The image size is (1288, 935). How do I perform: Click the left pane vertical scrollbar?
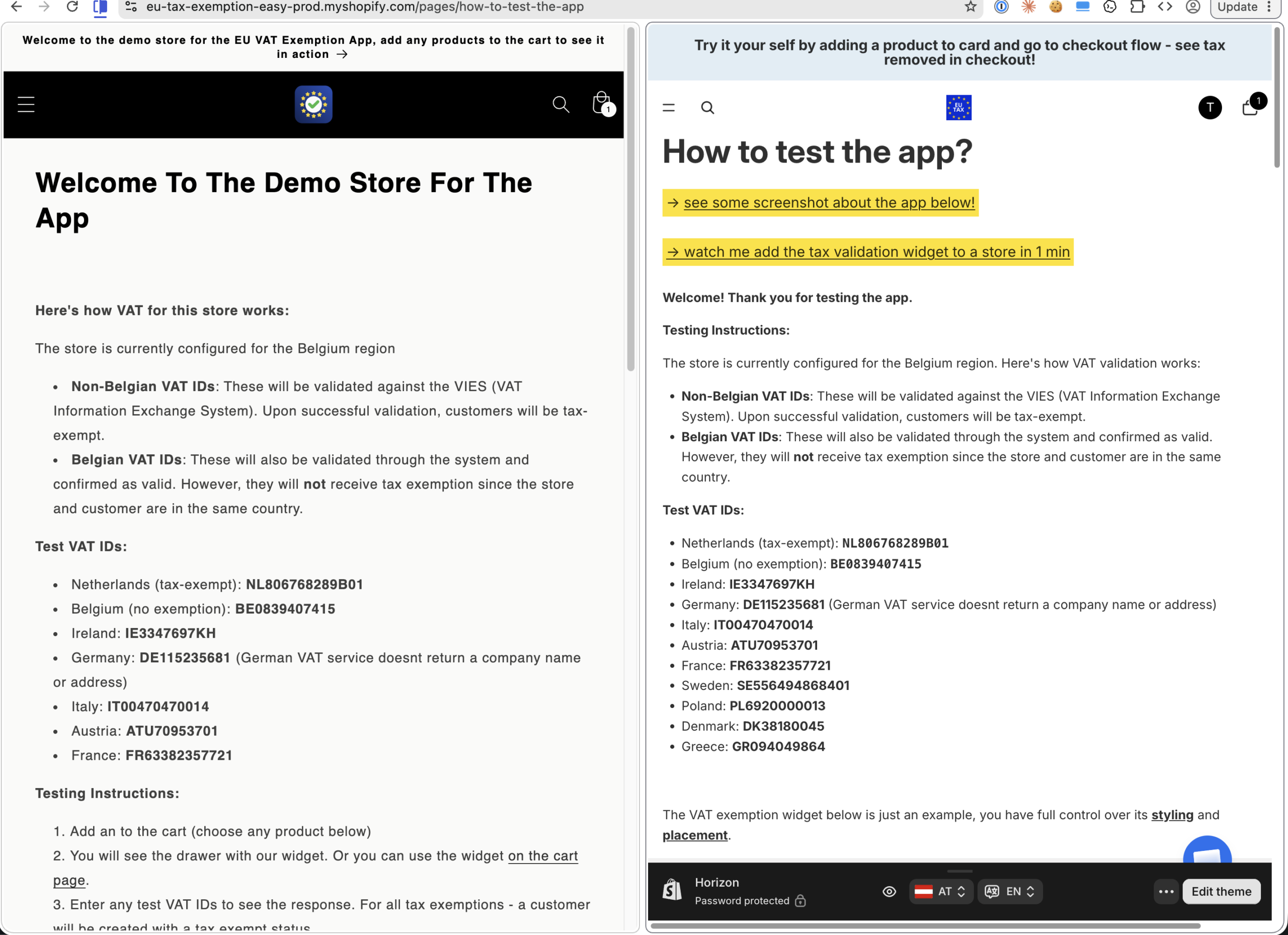click(x=630, y=199)
